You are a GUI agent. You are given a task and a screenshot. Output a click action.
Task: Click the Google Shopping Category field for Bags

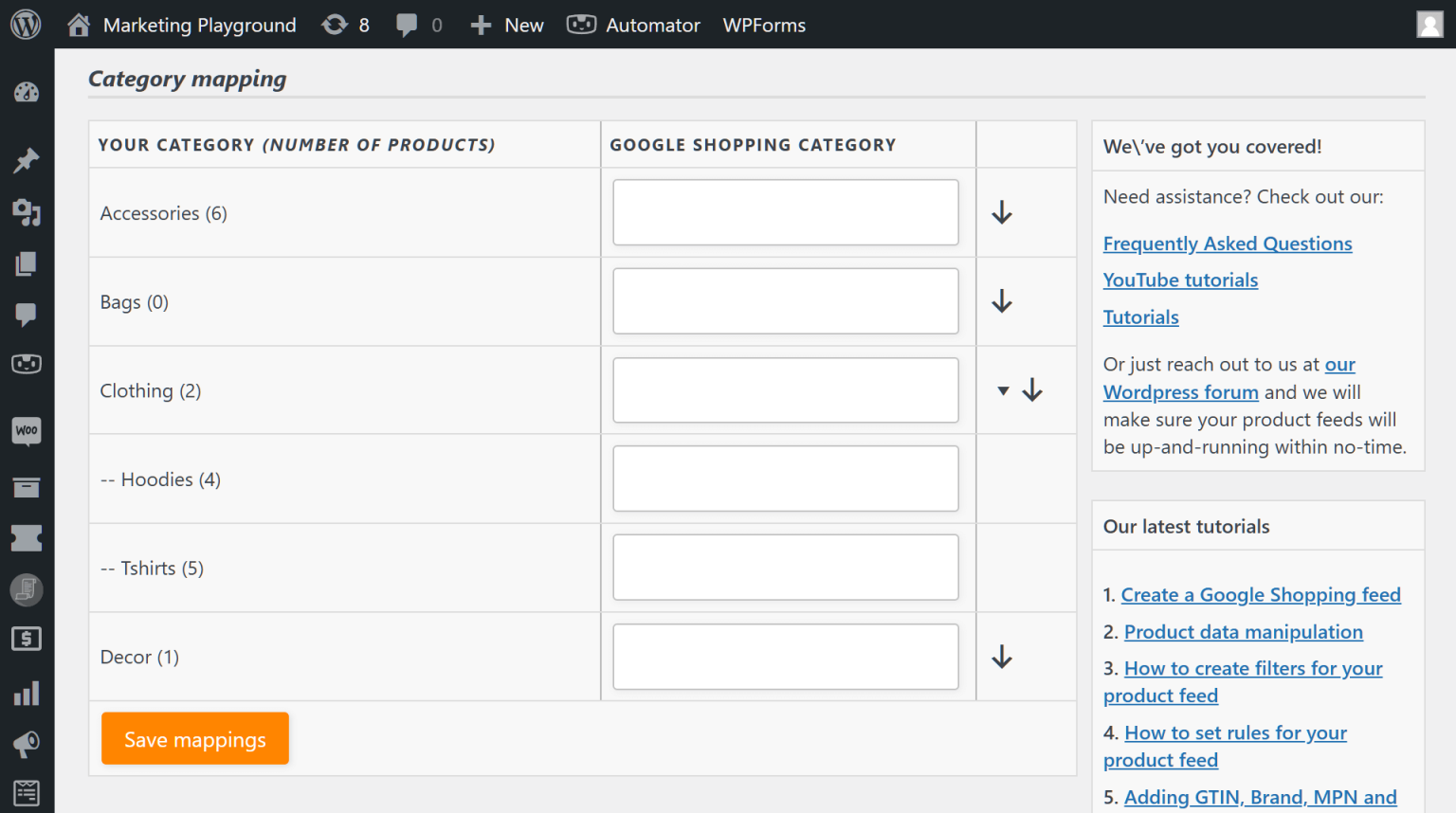[786, 301]
